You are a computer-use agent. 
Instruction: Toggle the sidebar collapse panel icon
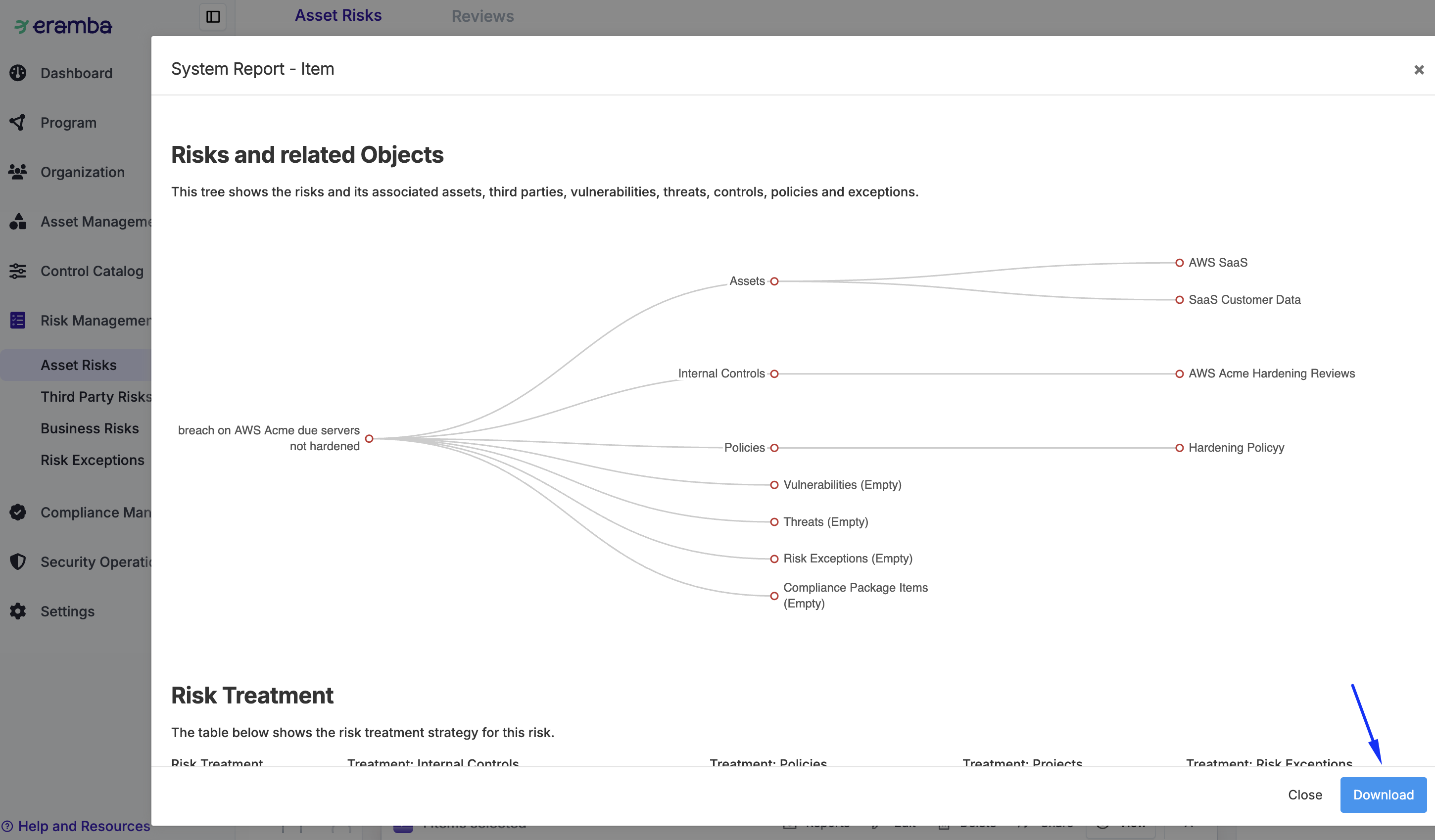[213, 16]
